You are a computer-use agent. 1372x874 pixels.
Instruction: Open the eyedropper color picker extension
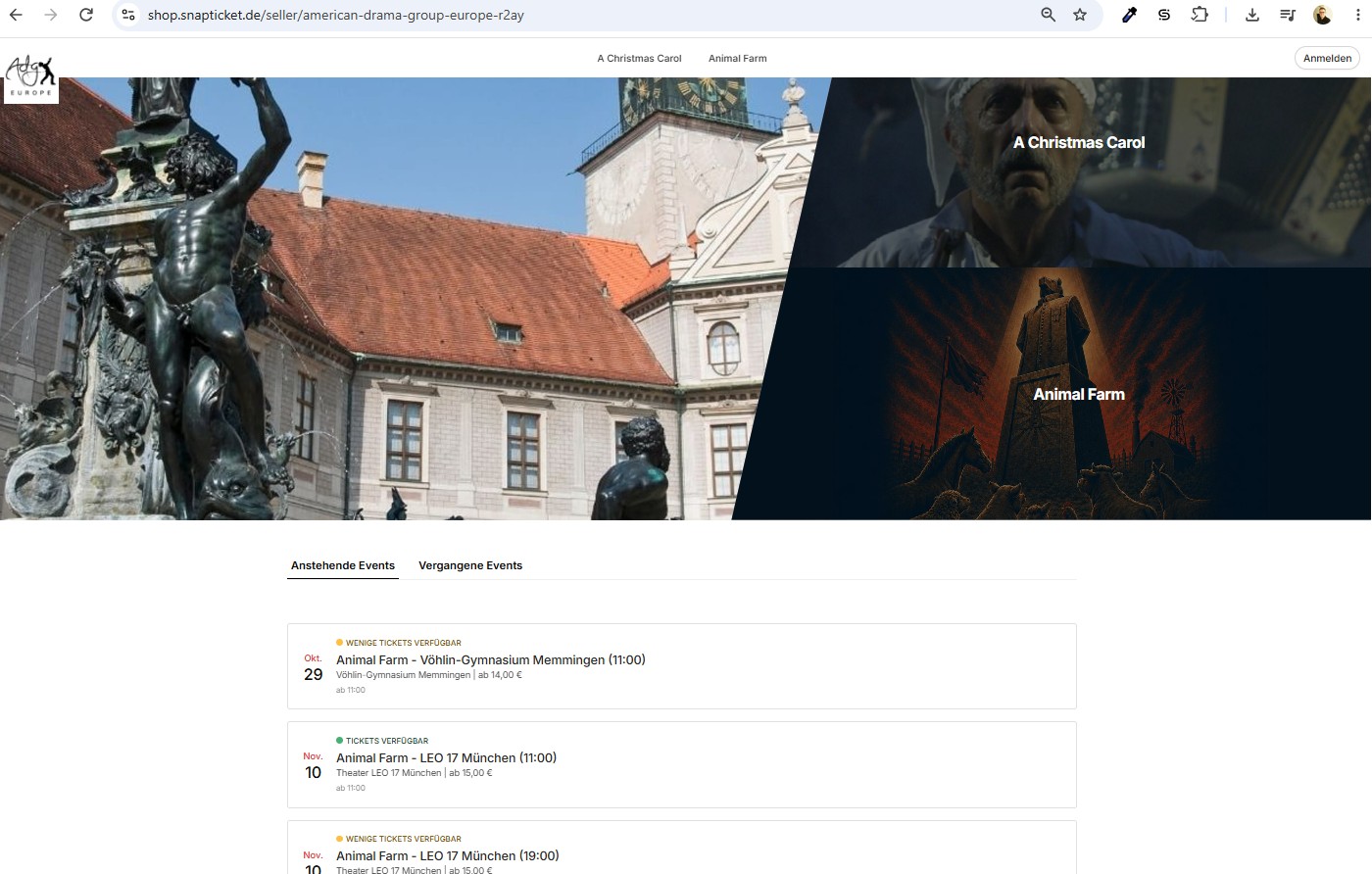point(1129,15)
